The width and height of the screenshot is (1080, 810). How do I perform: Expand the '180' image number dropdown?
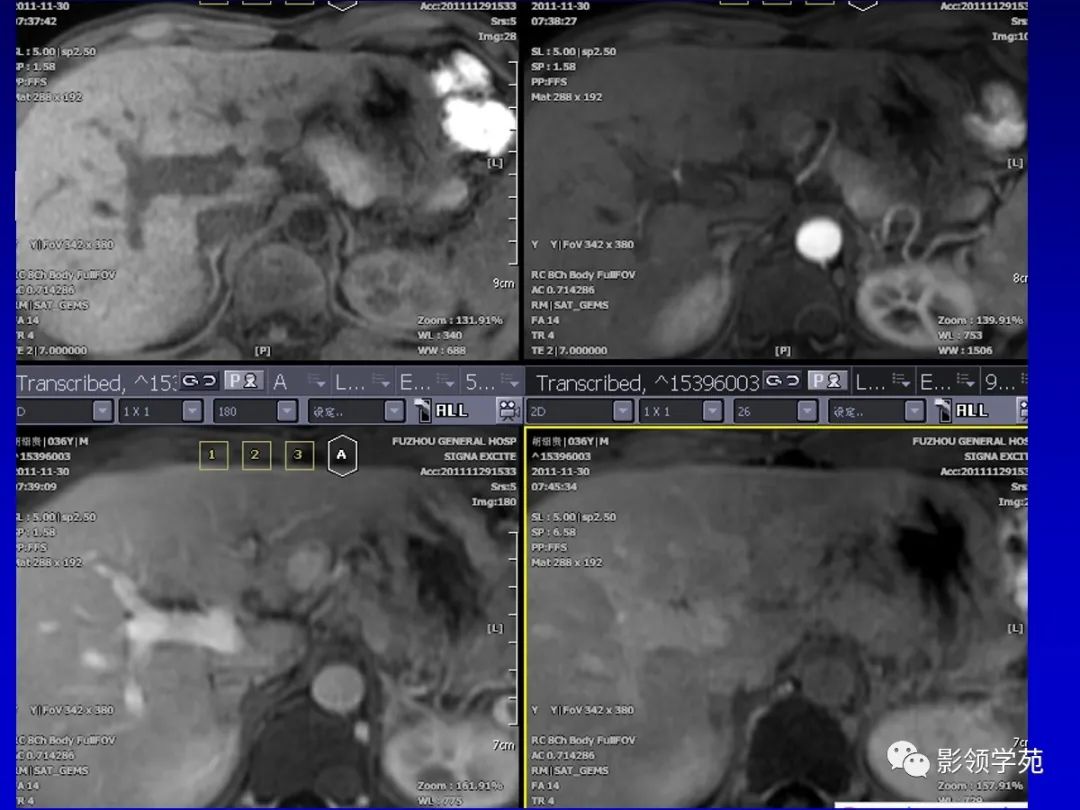287,411
